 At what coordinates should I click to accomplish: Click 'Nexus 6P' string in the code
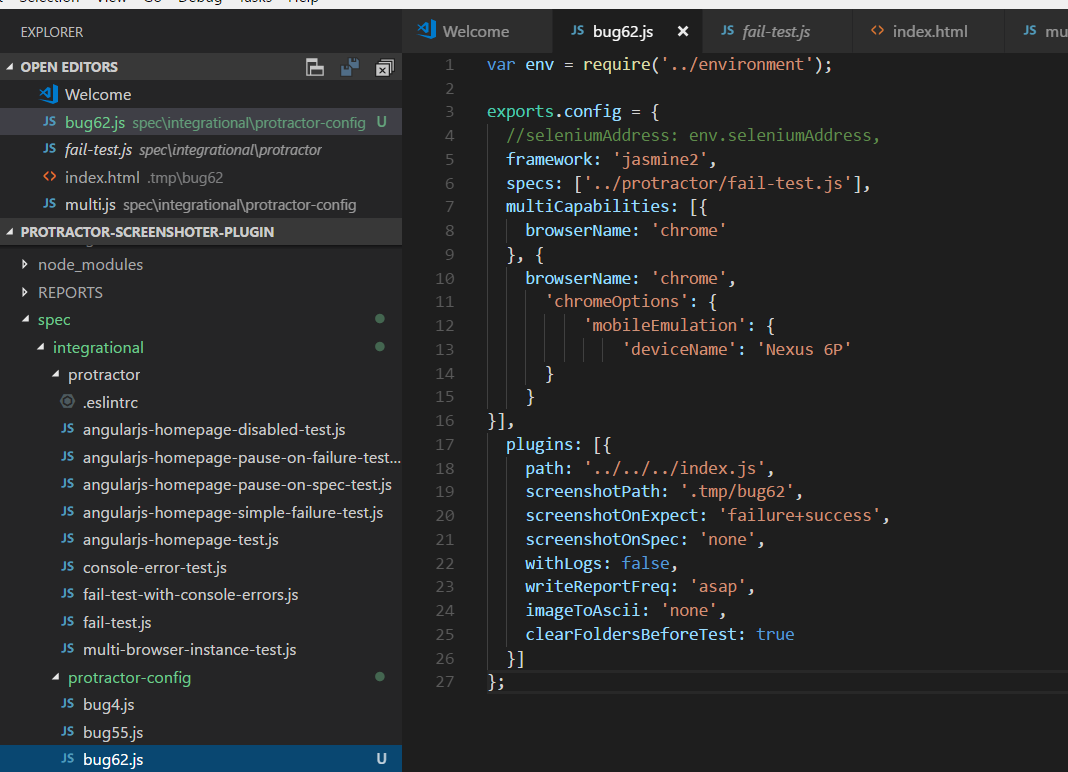[x=804, y=350]
